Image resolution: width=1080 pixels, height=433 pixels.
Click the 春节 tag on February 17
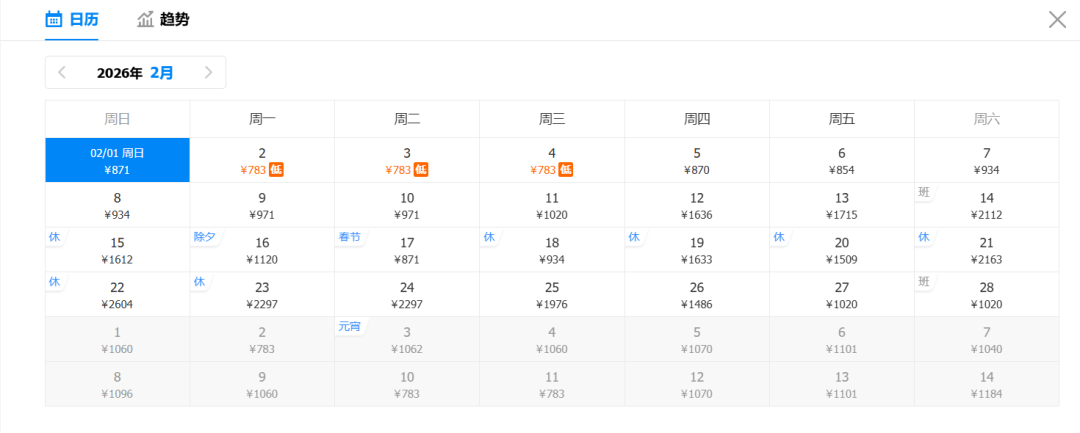[349, 237]
